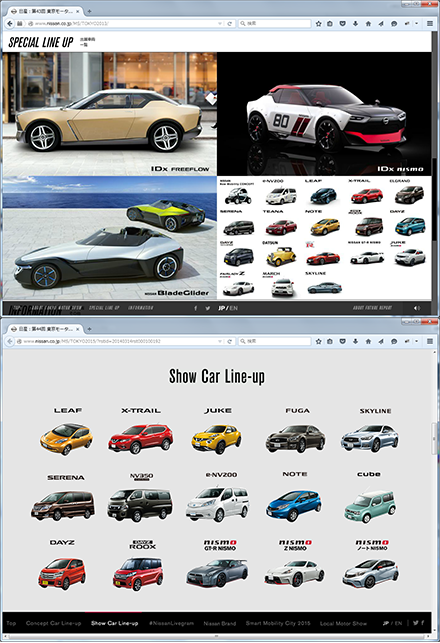The image size is (440, 643).
Task: Click horizontal scrollbar of bottom window
Action: pos(217,637)
